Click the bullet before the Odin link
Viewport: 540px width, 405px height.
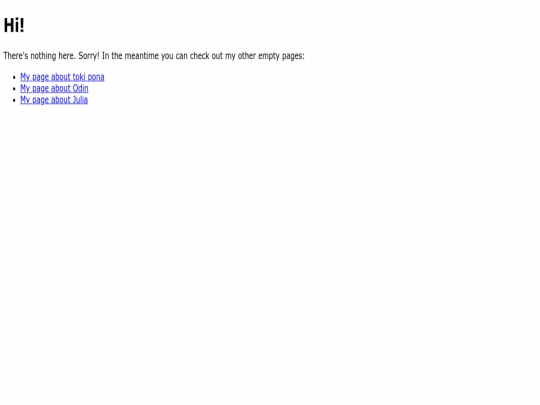[x=14, y=89]
